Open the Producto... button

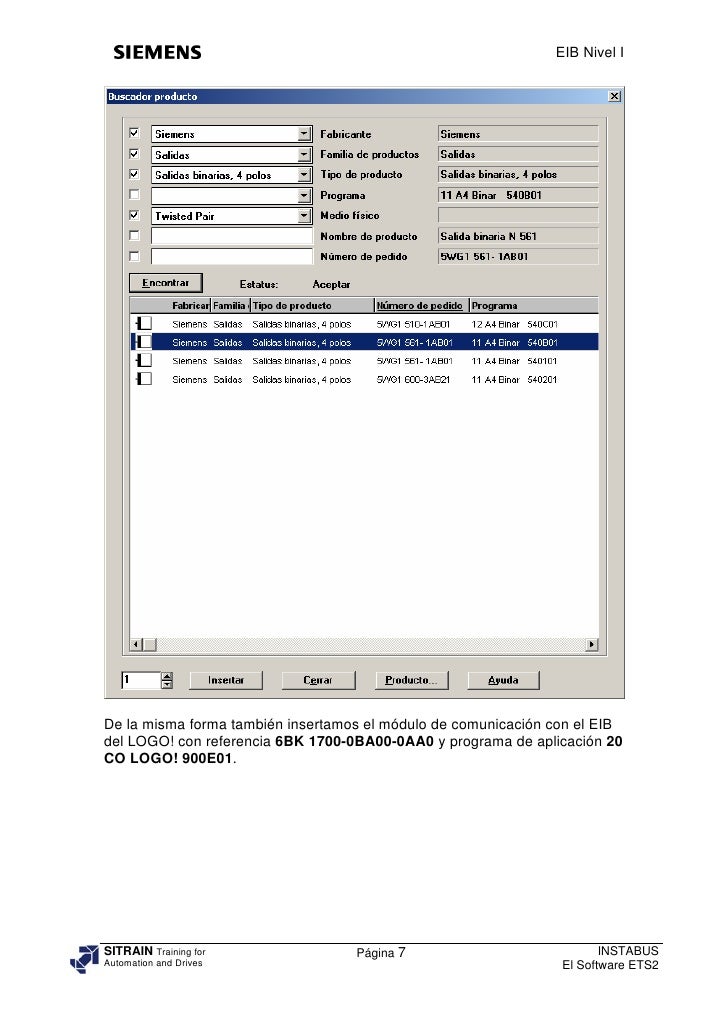411,681
